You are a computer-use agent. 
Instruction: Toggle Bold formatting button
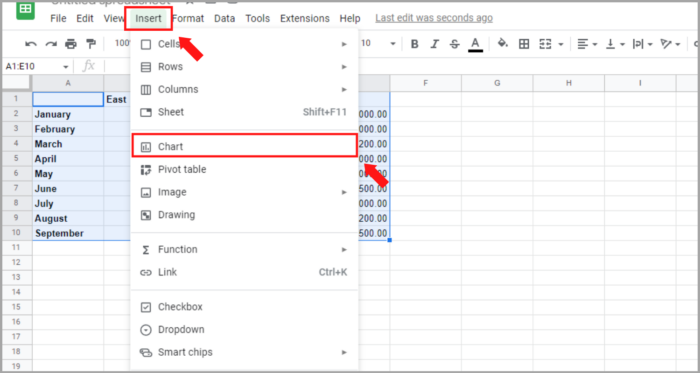point(415,44)
